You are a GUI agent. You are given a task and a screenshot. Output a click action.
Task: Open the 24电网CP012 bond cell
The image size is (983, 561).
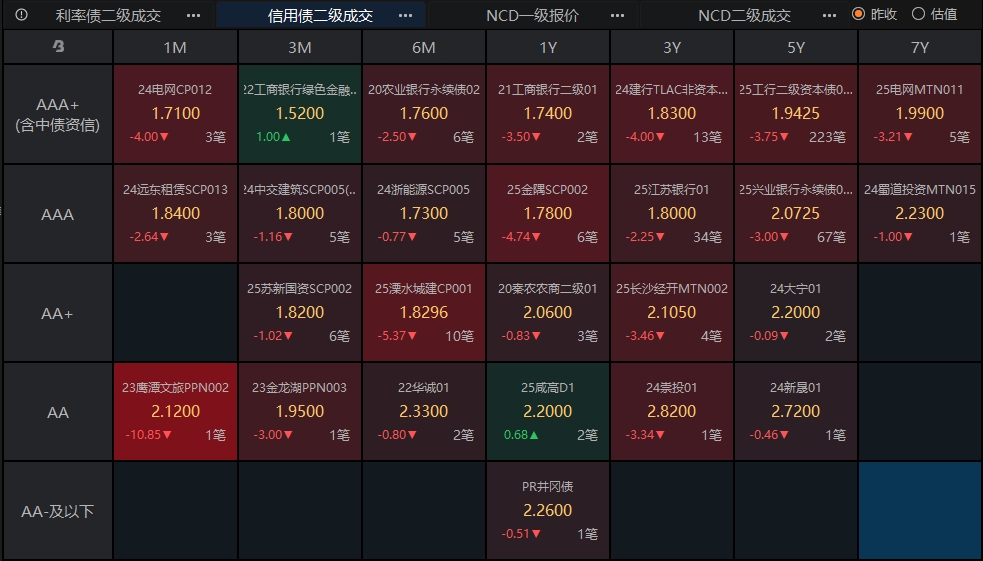[x=176, y=114]
